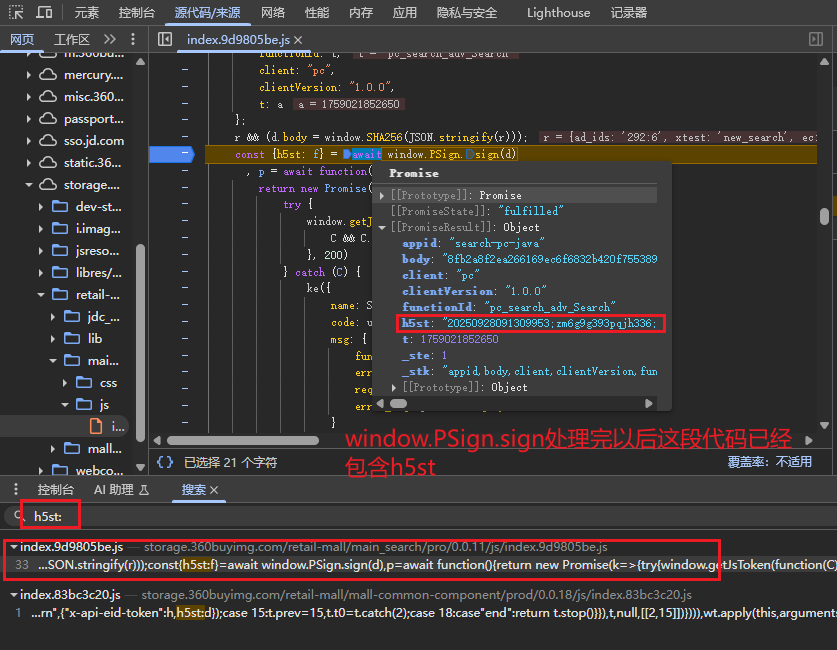This screenshot has width=837, height=650.
Task: Toggle breakpoint on the h5st line
Action: pyautogui.click(x=171, y=154)
